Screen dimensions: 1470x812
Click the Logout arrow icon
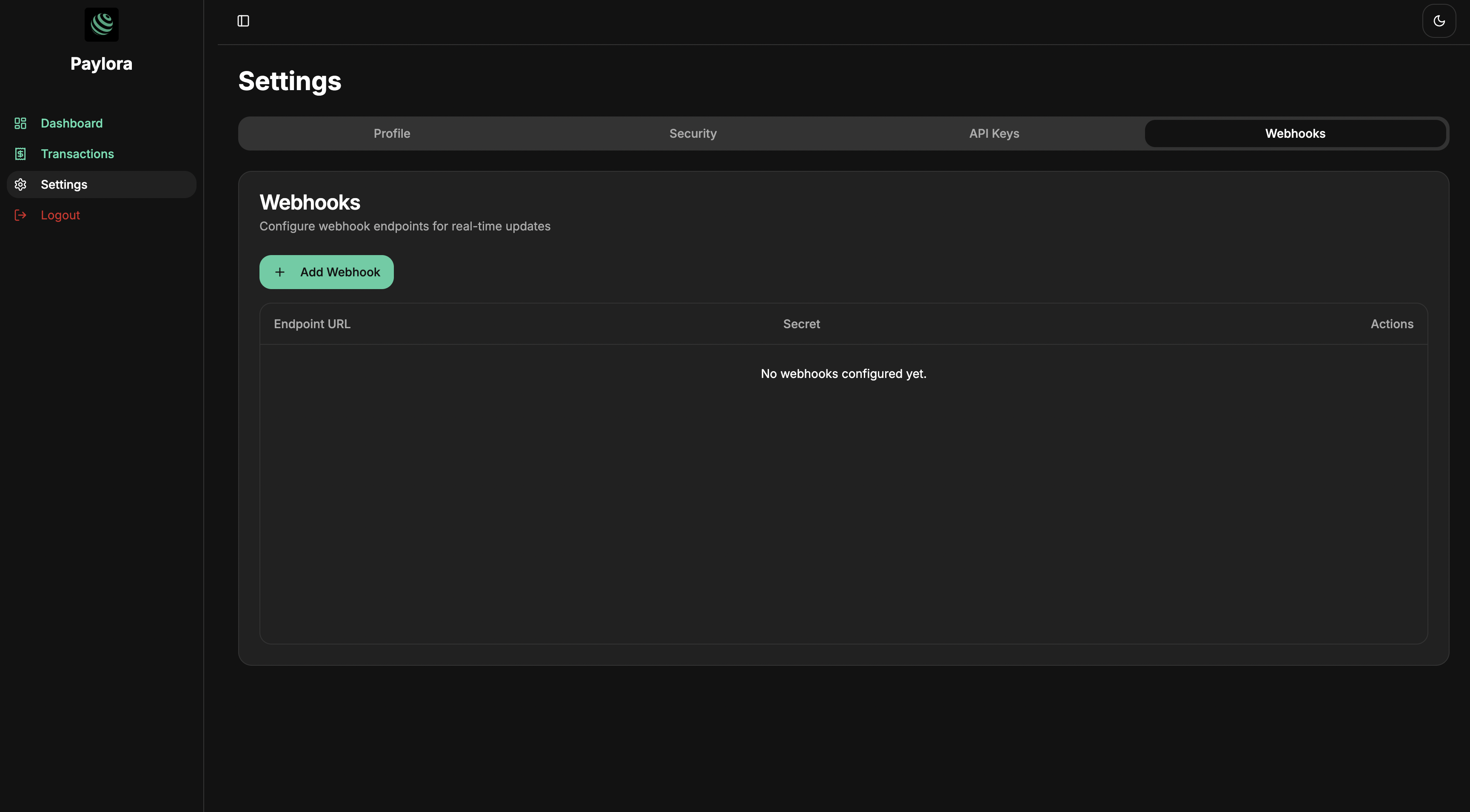(20, 215)
